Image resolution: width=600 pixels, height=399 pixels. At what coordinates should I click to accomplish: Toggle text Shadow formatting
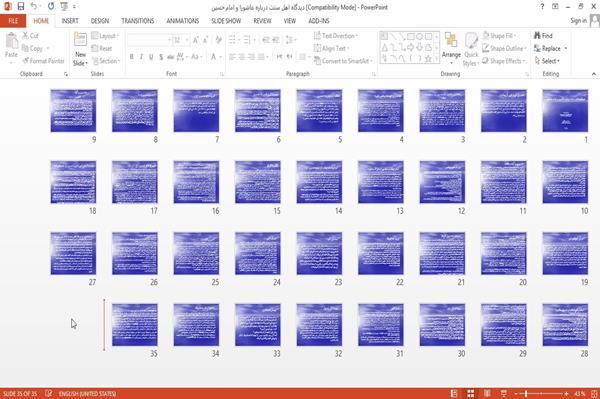pos(161,57)
